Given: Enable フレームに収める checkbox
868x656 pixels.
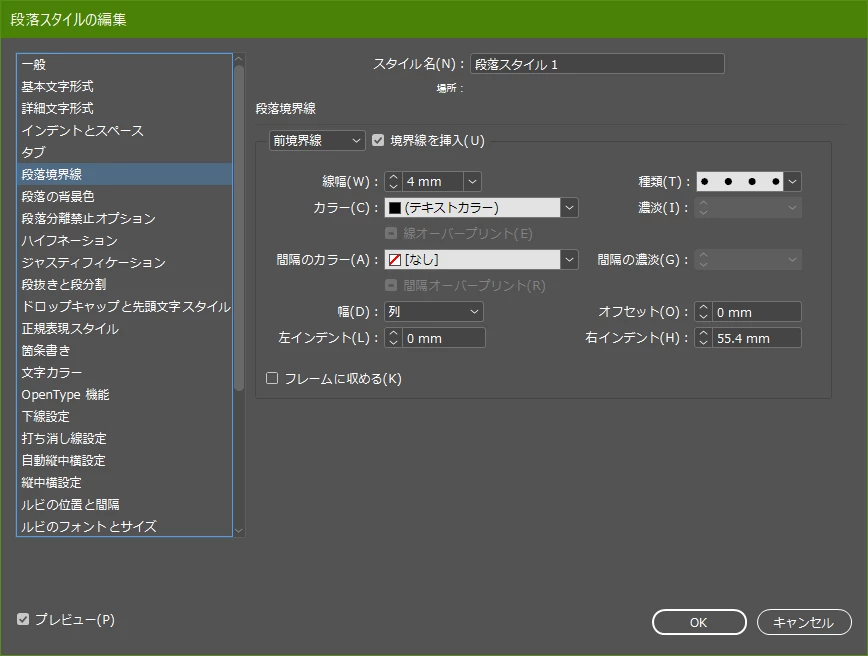Looking at the screenshot, I should 272,378.
